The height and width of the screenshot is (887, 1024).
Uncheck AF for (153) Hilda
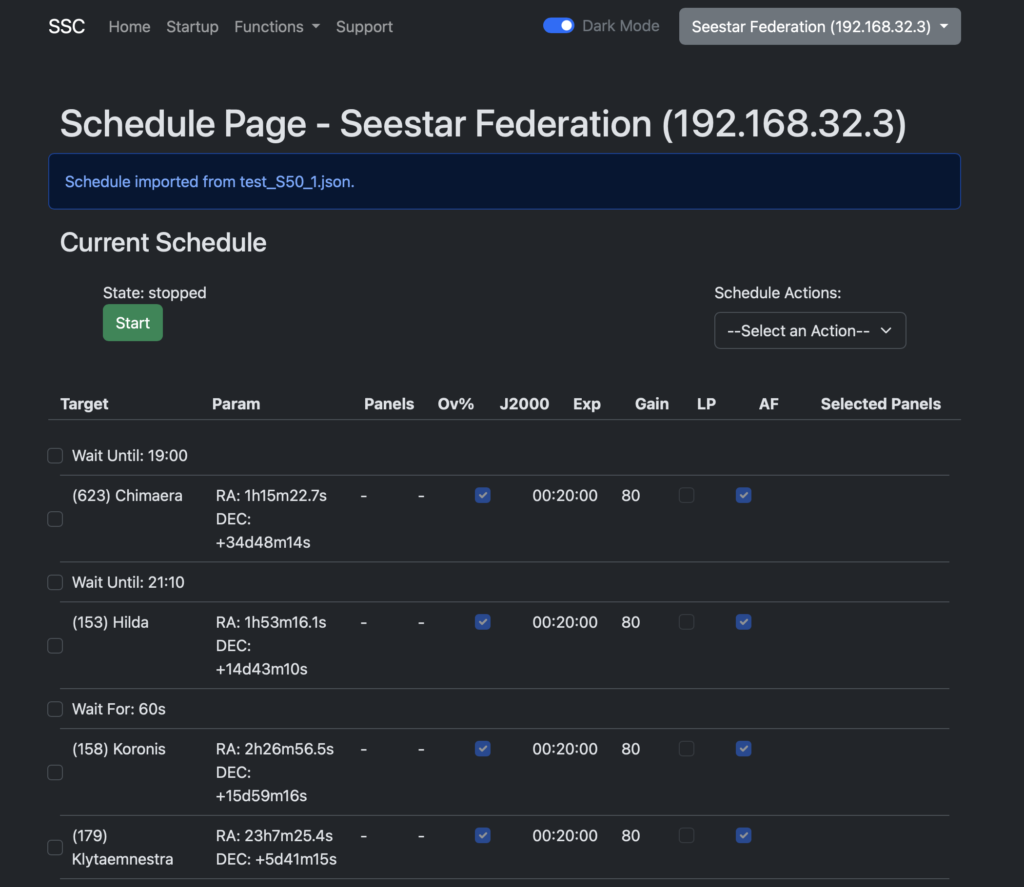pyautogui.click(x=743, y=622)
